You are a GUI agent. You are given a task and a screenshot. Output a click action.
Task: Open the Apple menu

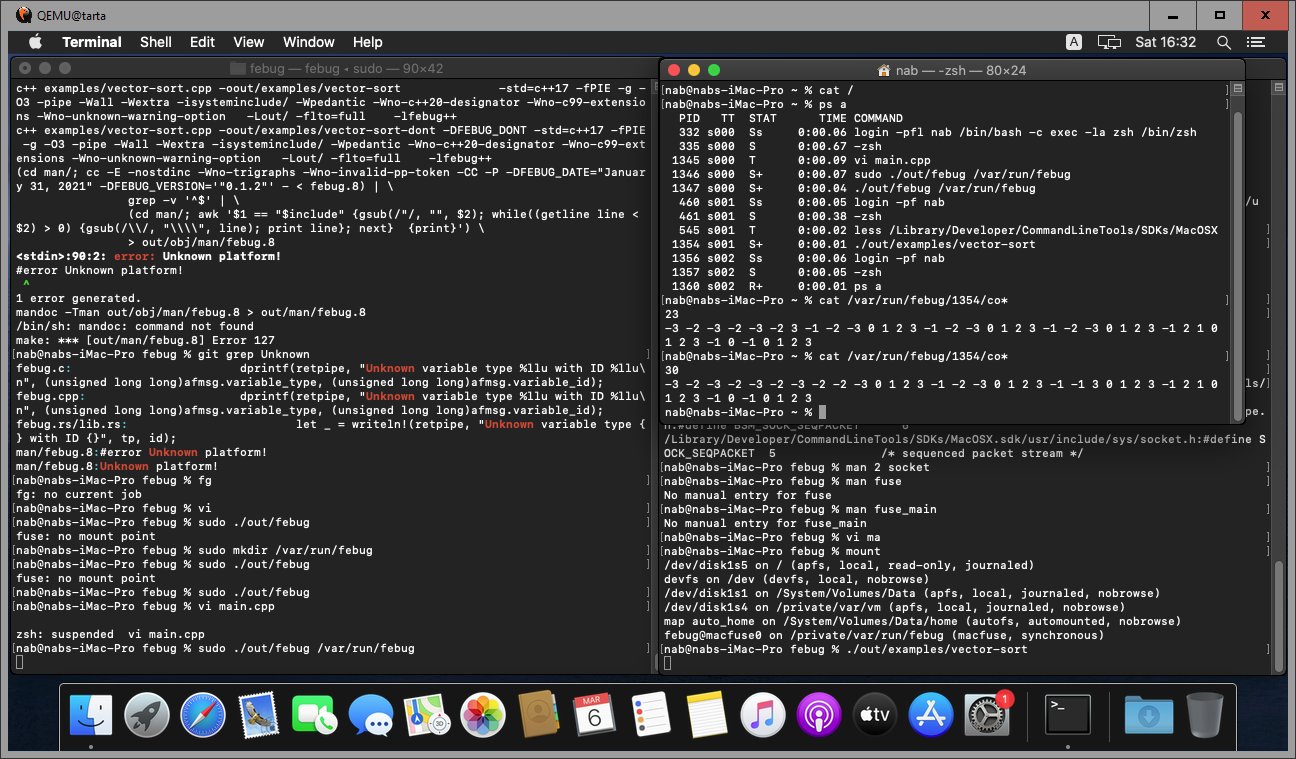click(x=36, y=42)
